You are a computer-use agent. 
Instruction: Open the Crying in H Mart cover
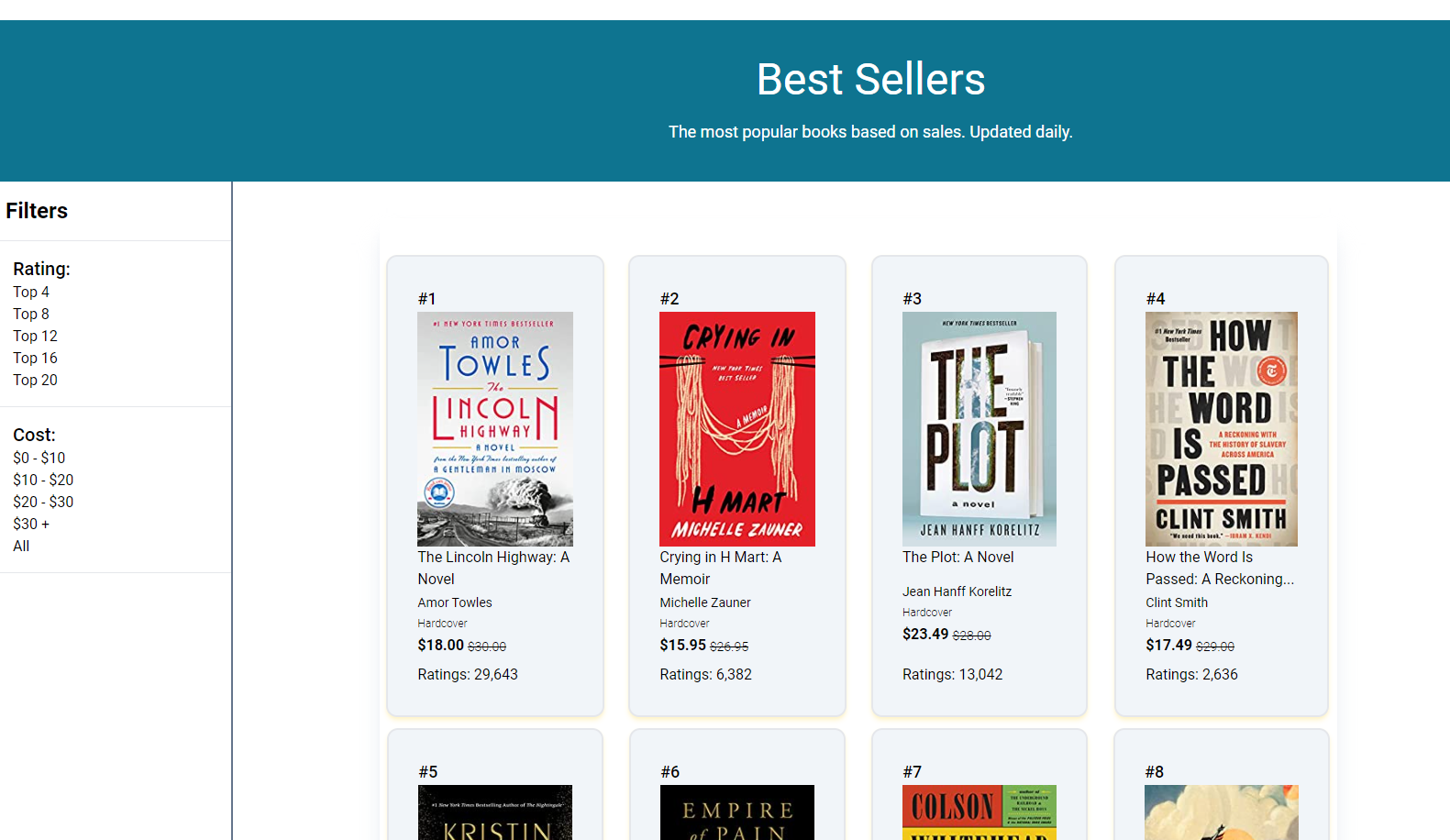[736, 428]
